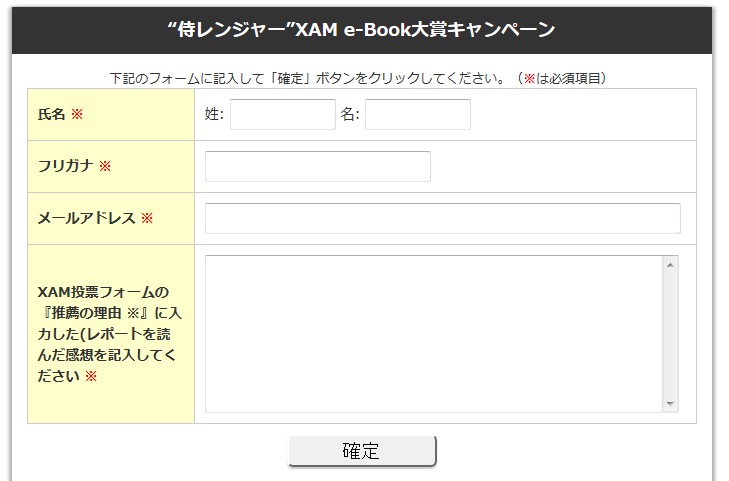The image size is (729, 481).
Task: Click the instruction text 下記のフォームに記入して
Action: coord(187,78)
